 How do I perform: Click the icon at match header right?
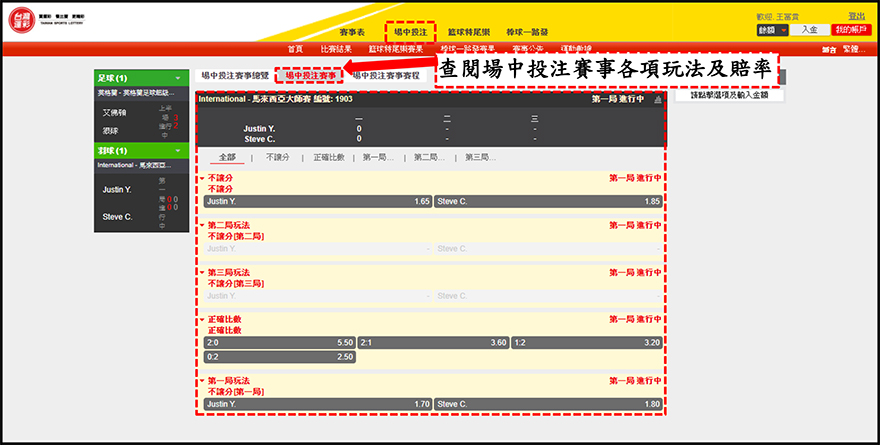pyautogui.click(x=657, y=100)
